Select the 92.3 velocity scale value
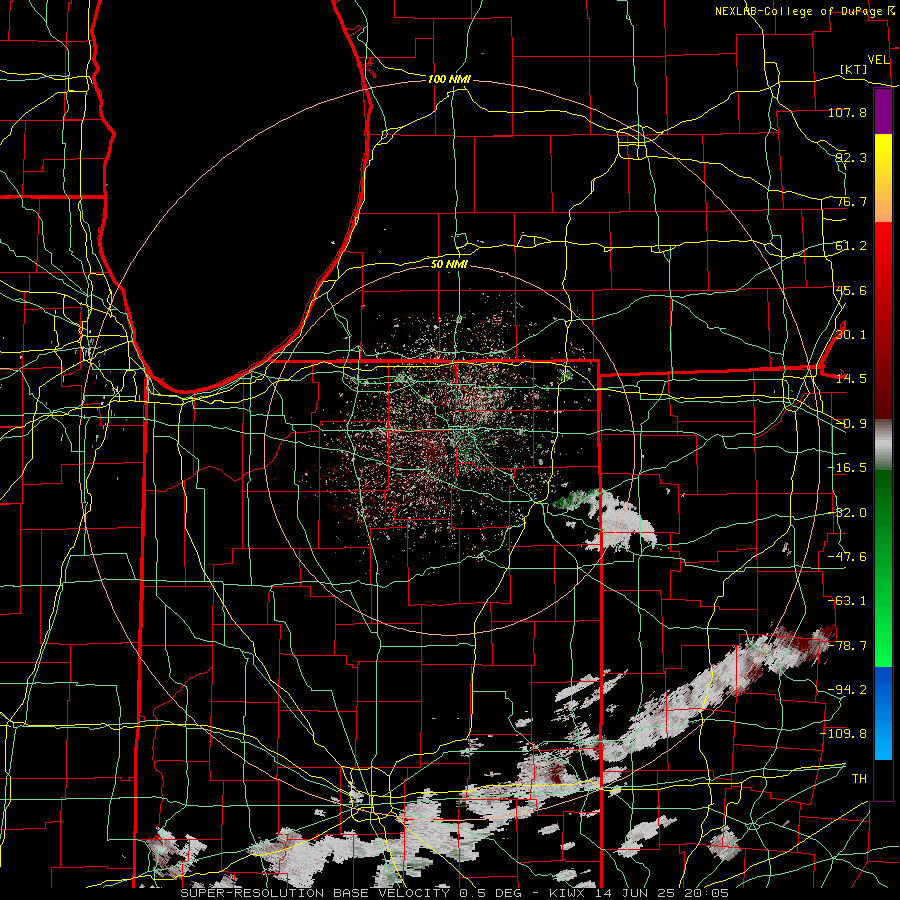This screenshot has height=900, width=900. pos(851,157)
